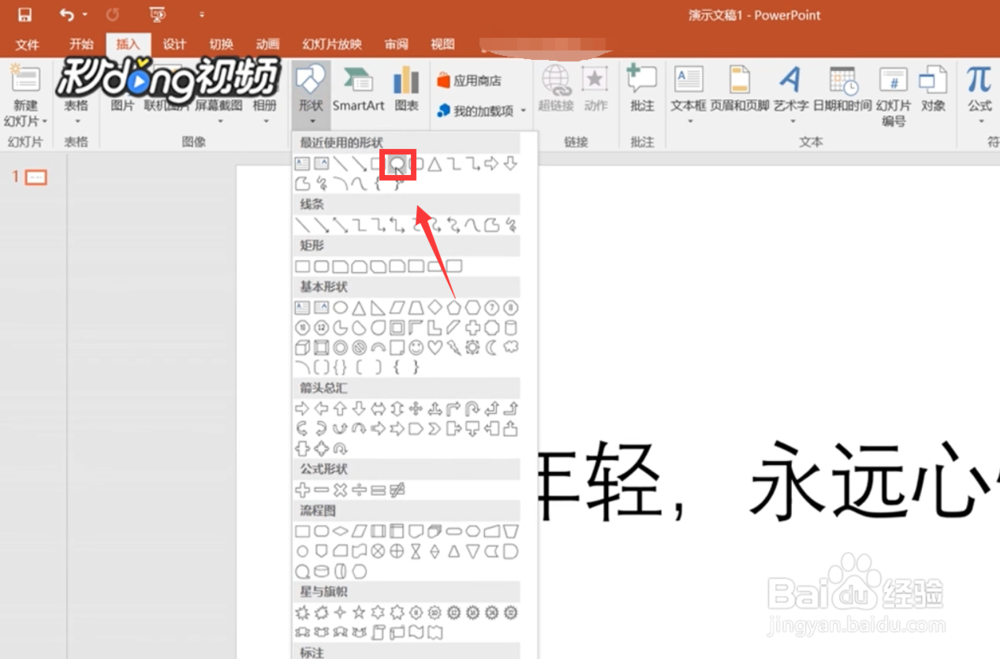
Task: Open the 幻灯片放映 tab
Action: [332, 44]
